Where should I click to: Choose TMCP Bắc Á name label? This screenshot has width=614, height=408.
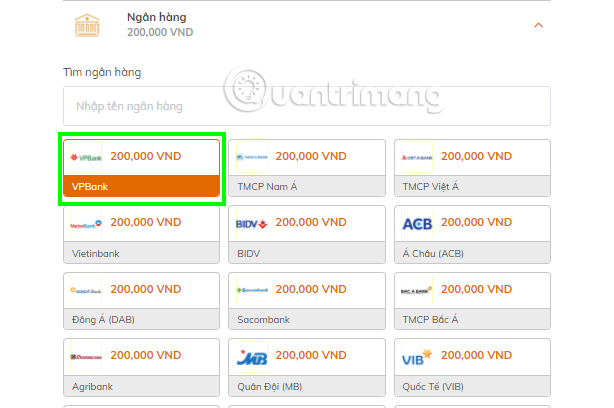(430, 320)
